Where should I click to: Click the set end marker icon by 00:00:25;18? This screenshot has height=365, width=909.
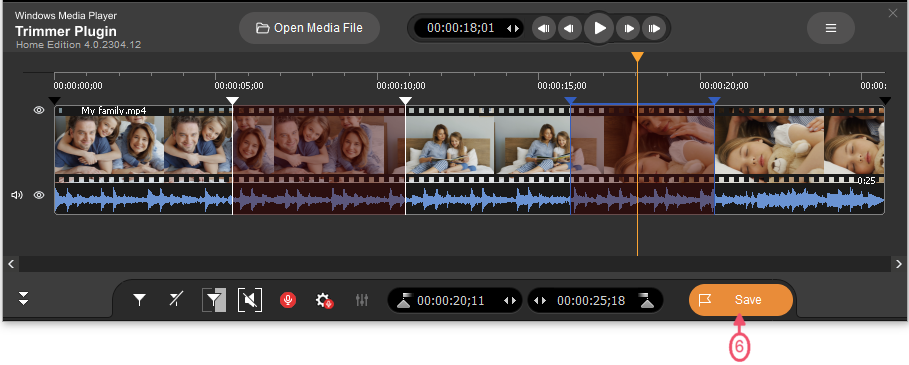point(646,300)
